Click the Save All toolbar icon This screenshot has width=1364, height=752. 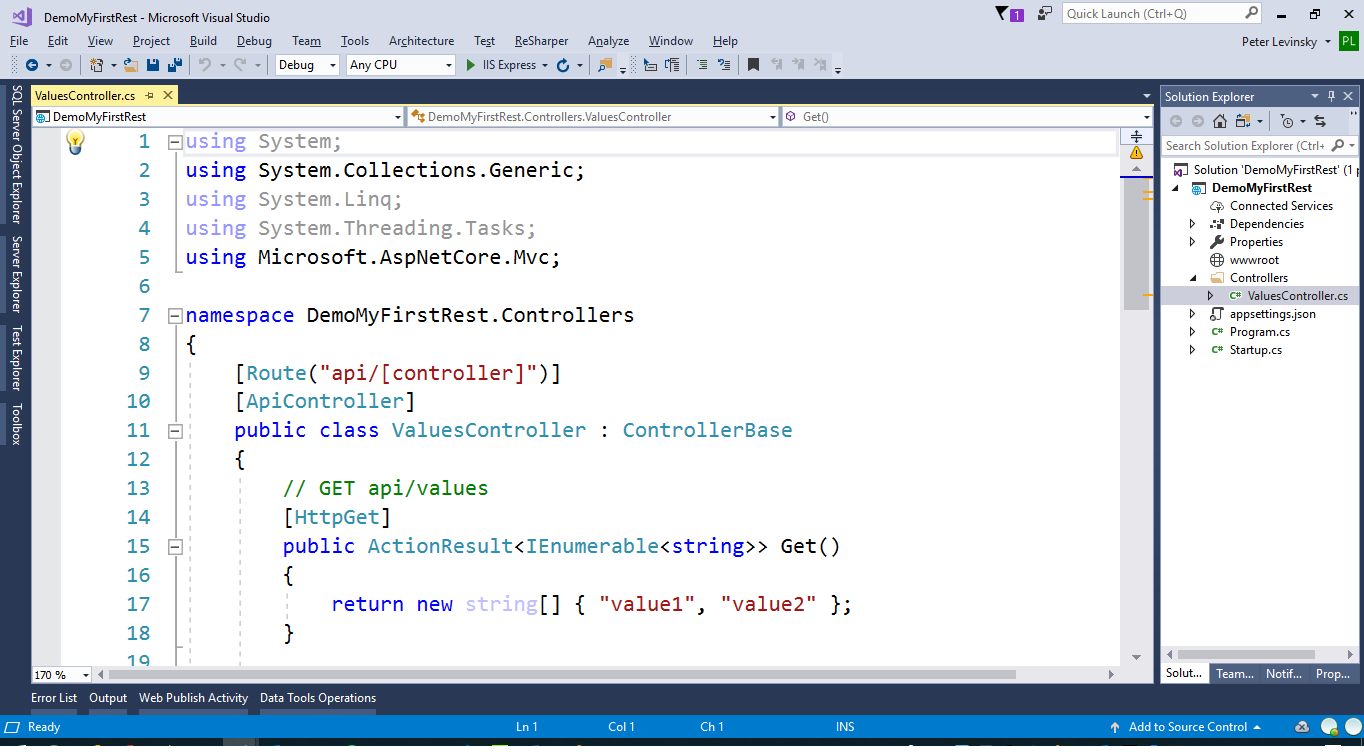pos(175,65)
